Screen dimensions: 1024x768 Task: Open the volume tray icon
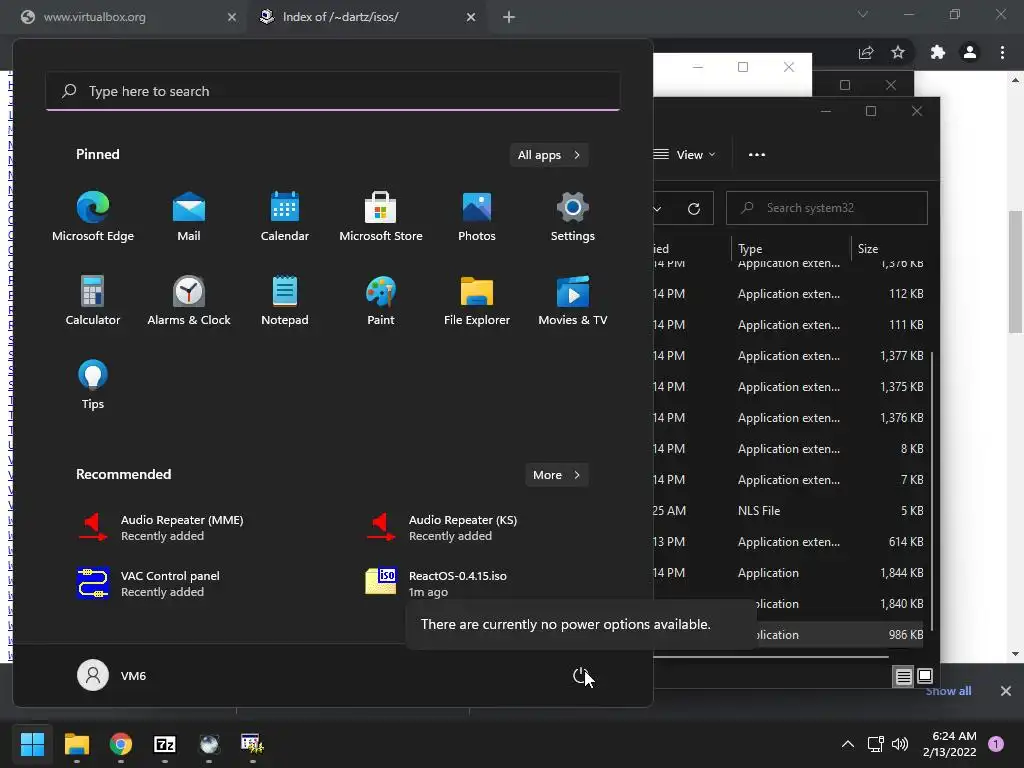(900, 744)
